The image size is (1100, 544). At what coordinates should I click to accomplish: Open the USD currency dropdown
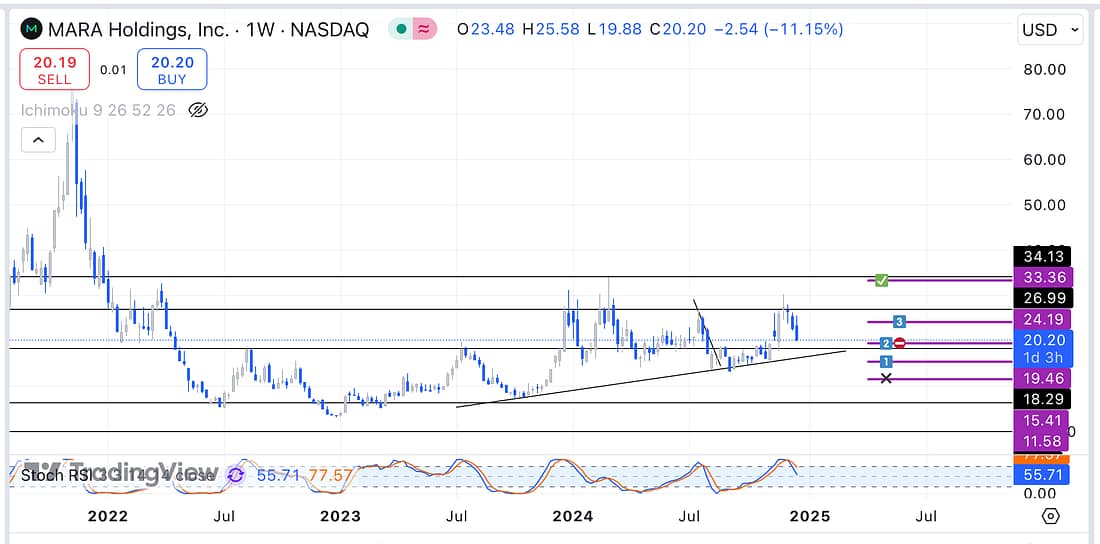(x=1050, y=30)
